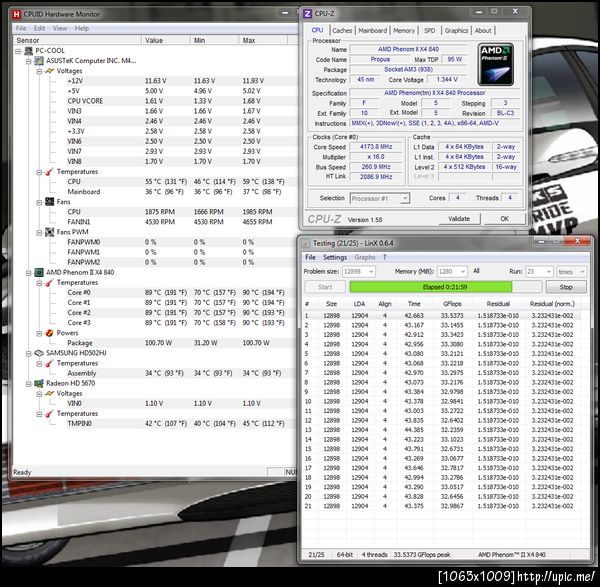This screenshot has height=587, width=600.
Task: Open the View menu in Hardware Monitor
Action: [x=60, y=28]
